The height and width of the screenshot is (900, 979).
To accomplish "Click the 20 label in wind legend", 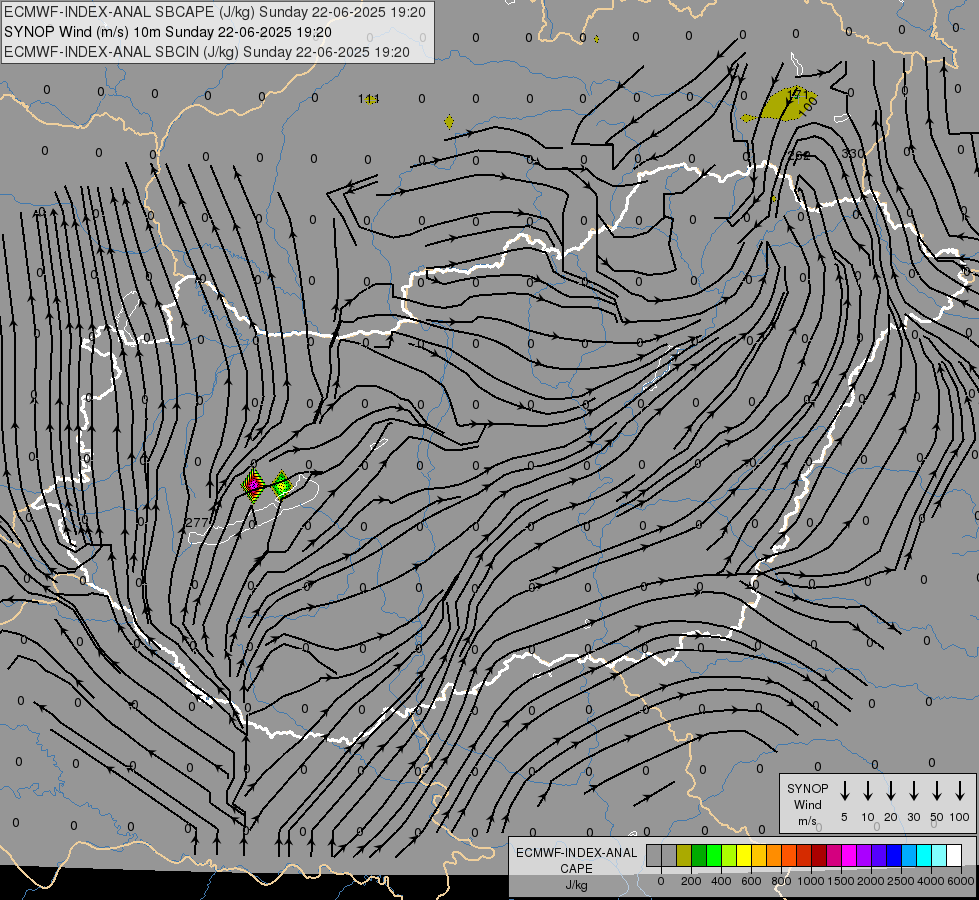I will pyautogui.click(x=890, y=817).
